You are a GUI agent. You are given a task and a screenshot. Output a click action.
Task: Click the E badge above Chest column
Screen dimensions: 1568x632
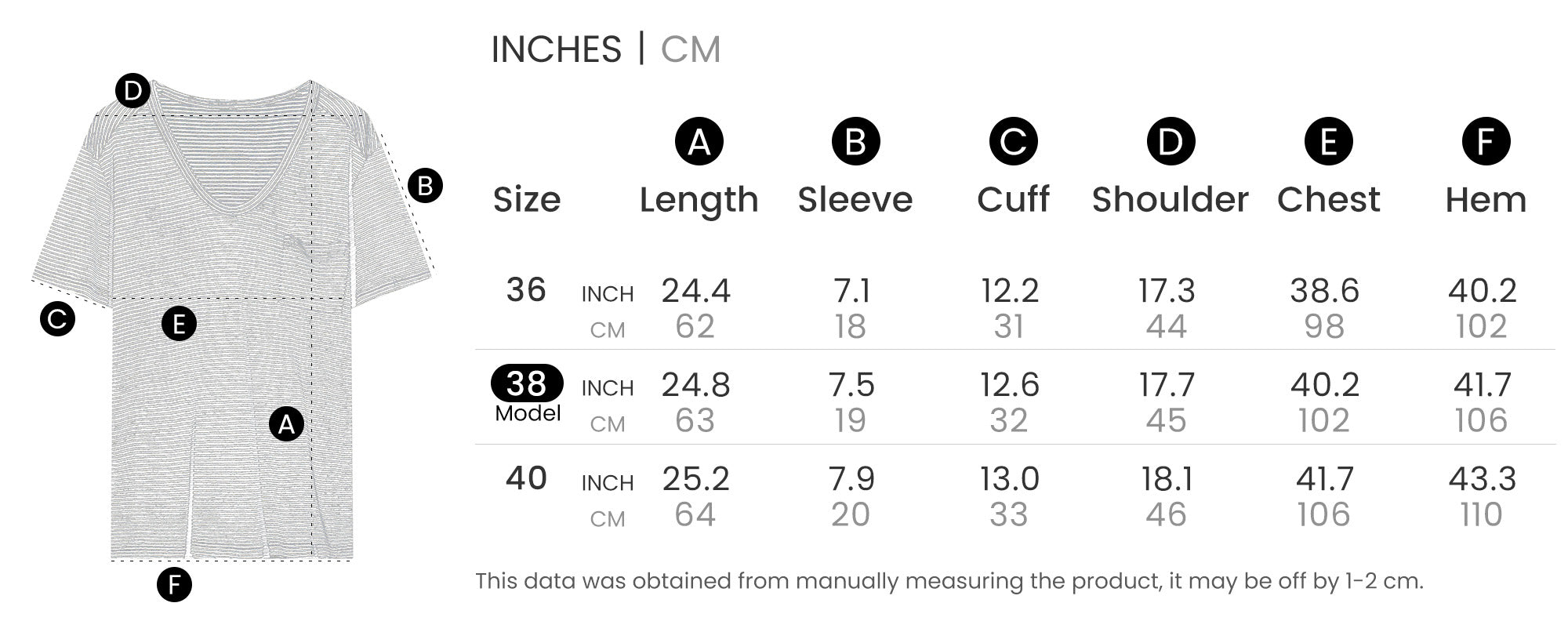click(x=1328, y=142)
